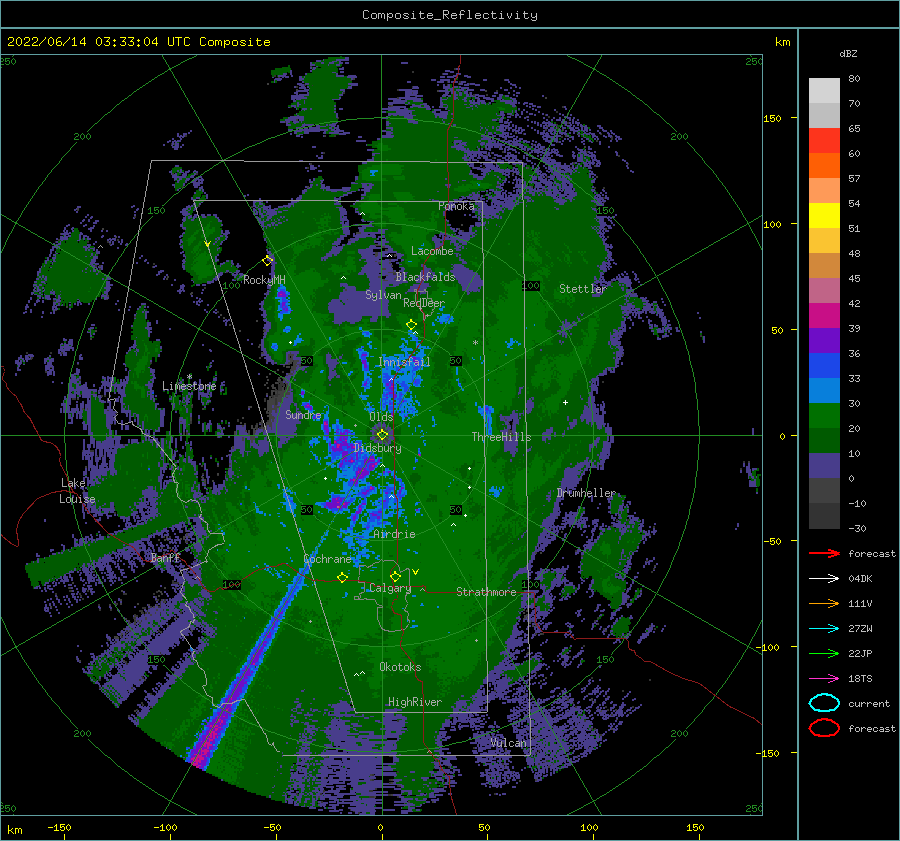The image size is (900, 841).
Task: Click the Stettler city label
Action: [x=583, y=289]
